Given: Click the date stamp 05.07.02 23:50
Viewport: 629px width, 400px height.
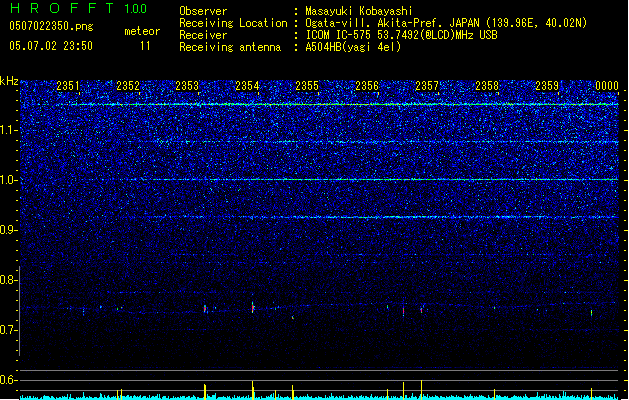Looking at the screenshot, I should pos(51,46).
